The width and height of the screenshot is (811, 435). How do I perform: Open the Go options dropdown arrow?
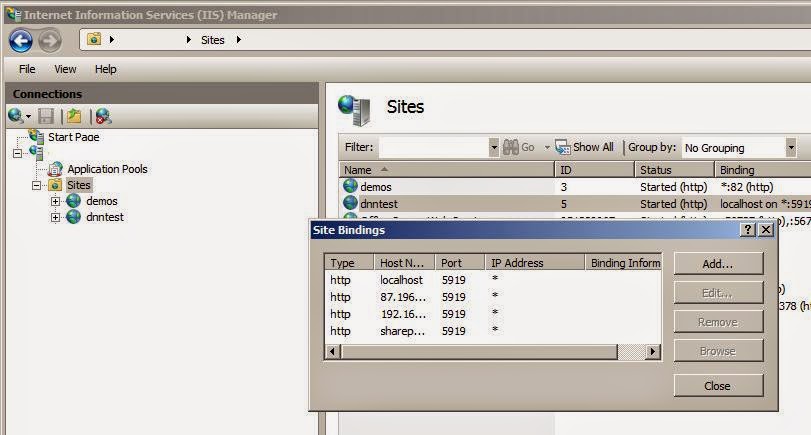tap(547, 148)
